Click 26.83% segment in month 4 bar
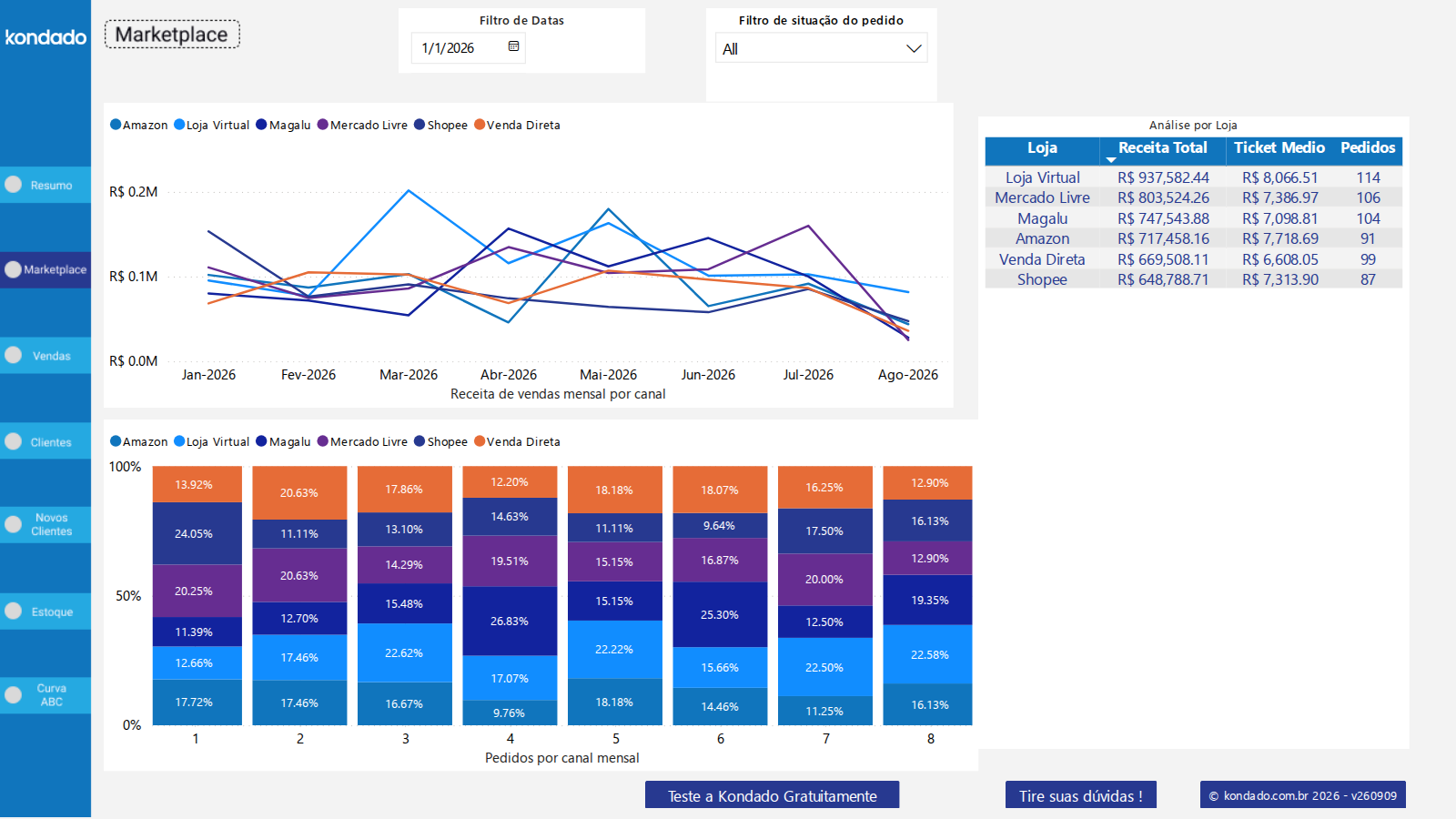This screenshot has height=819, width=1456. [x=510, y=621]
